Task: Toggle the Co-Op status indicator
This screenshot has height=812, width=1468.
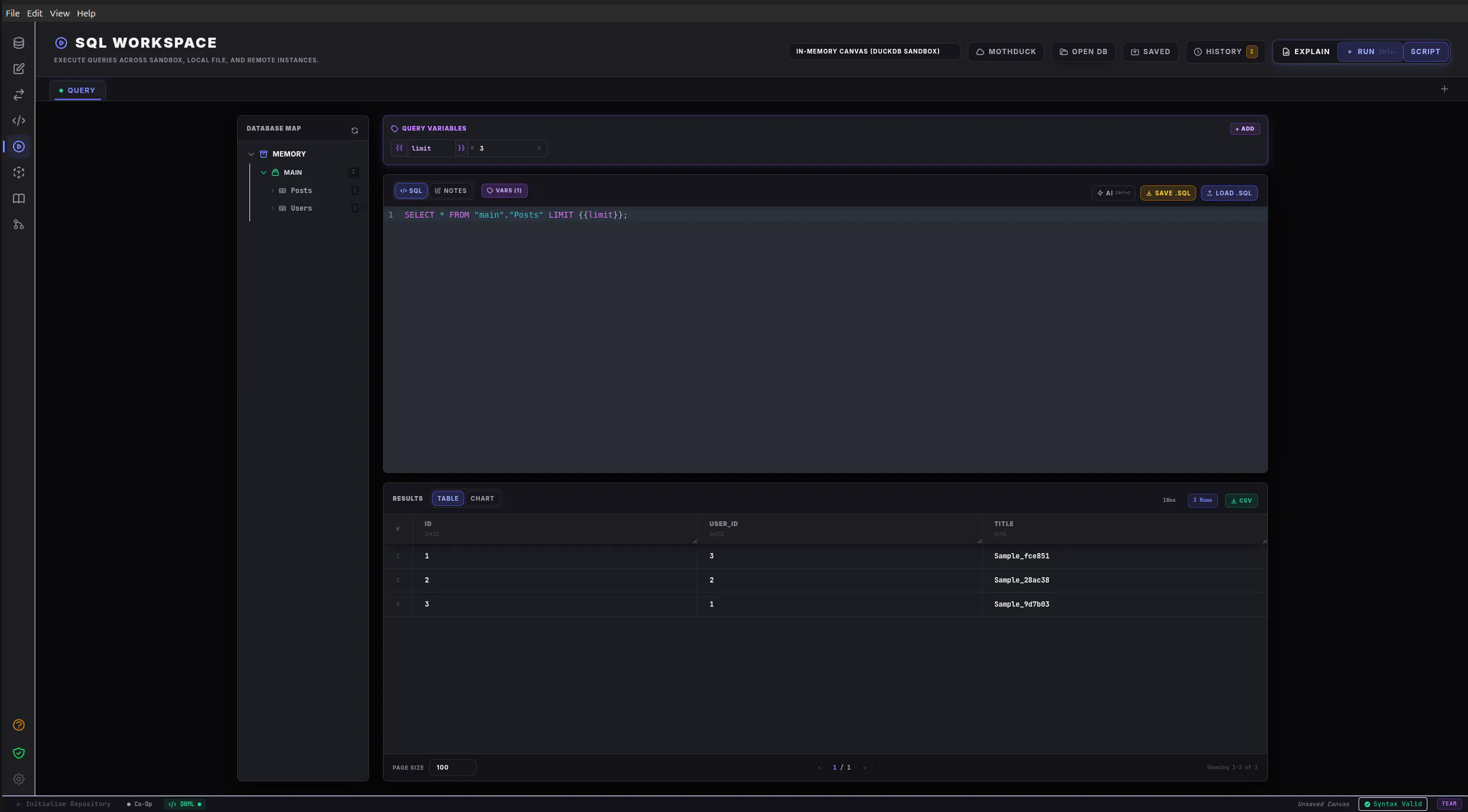Action: click(139, 804)
